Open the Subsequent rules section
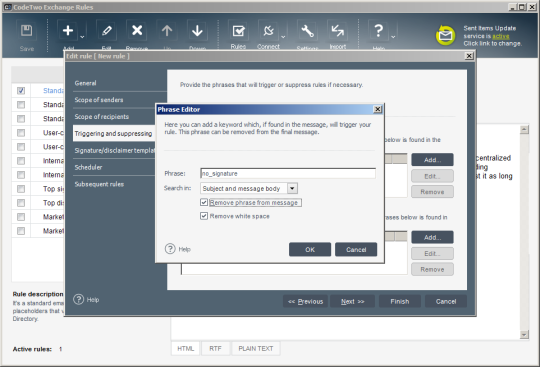Screen dimensions: 540x367 (99, 184)
